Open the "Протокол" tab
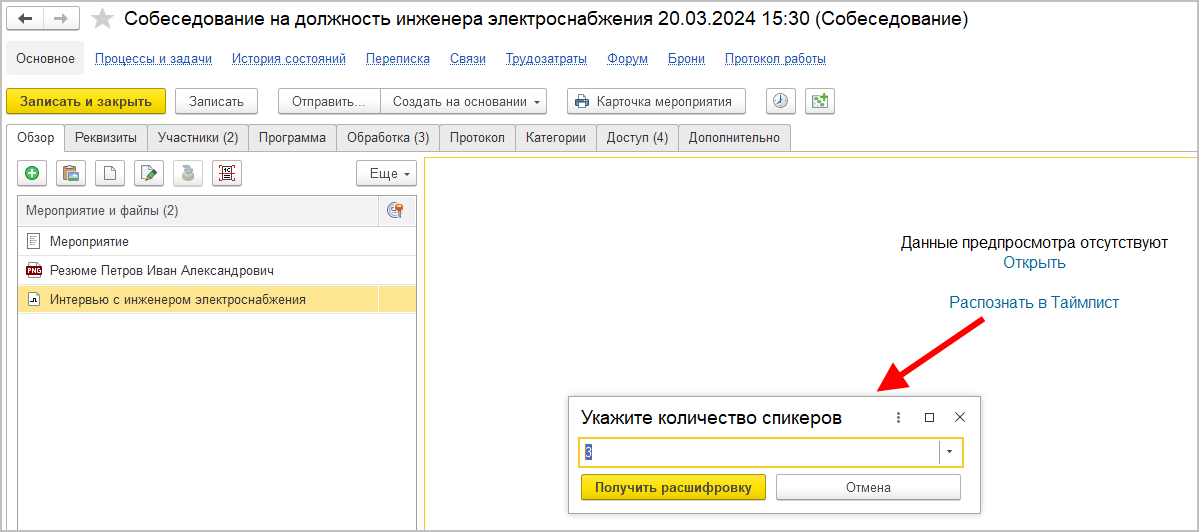1199x532 pixels. [477, 138]
